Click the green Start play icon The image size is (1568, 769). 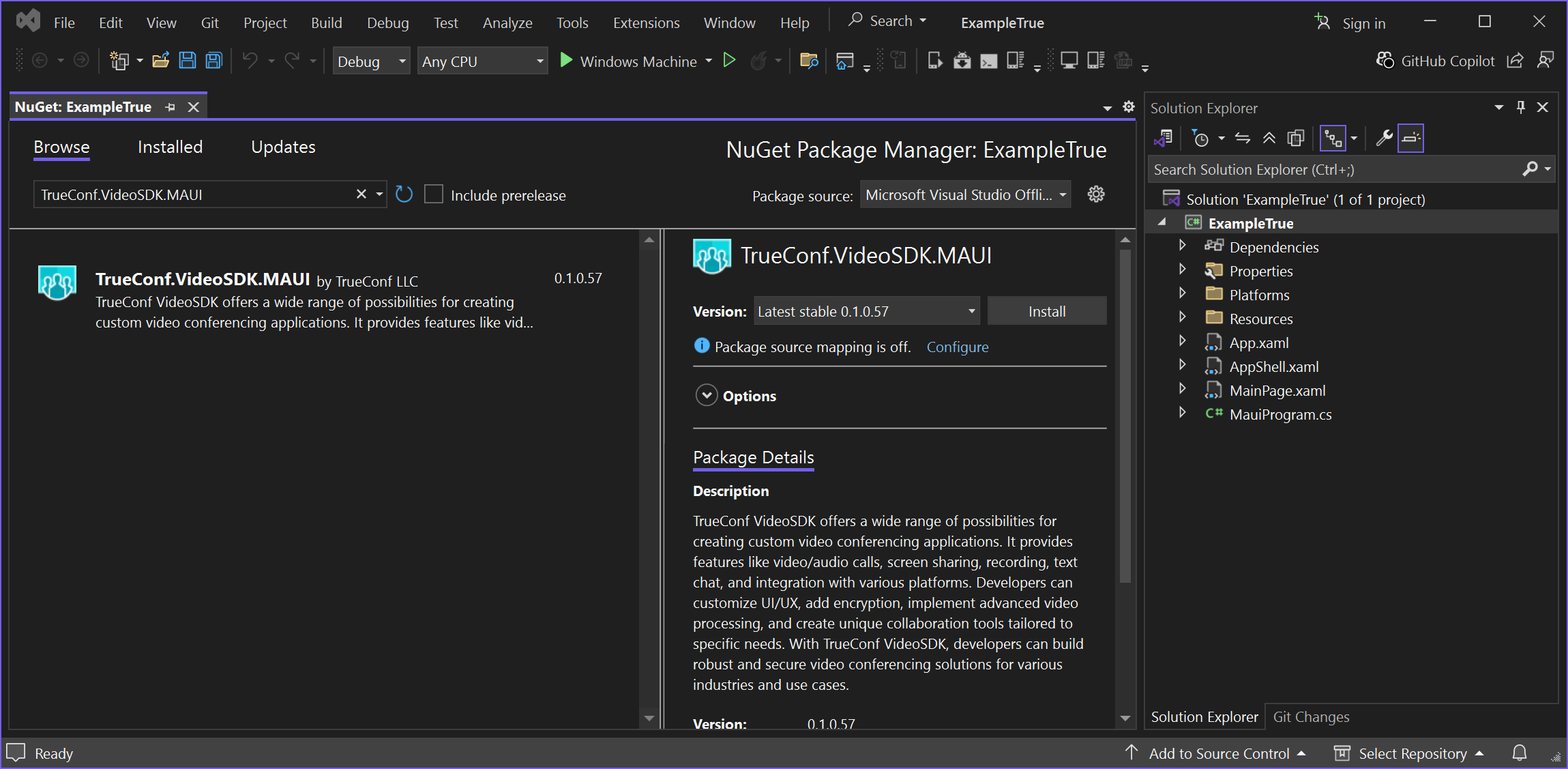tap(565, 61)
